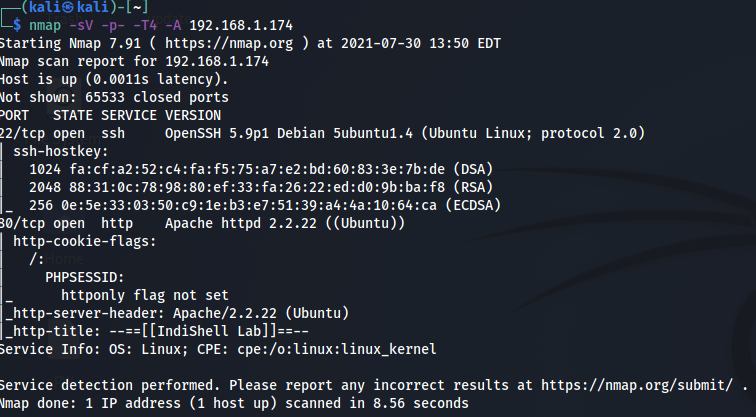Click the PHPSESSID cookie name
Viewport: 756px width, 417px height.
(85, 277)
